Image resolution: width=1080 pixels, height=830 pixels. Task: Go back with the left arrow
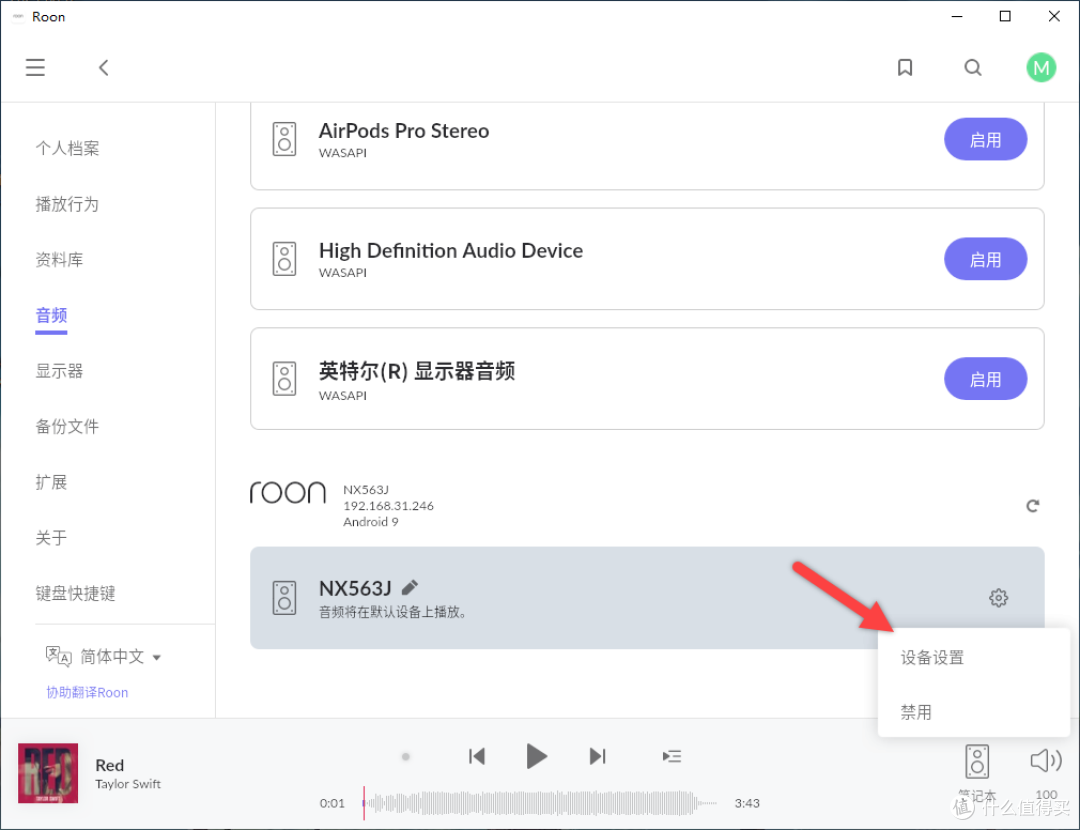click(x=103, y=68)
